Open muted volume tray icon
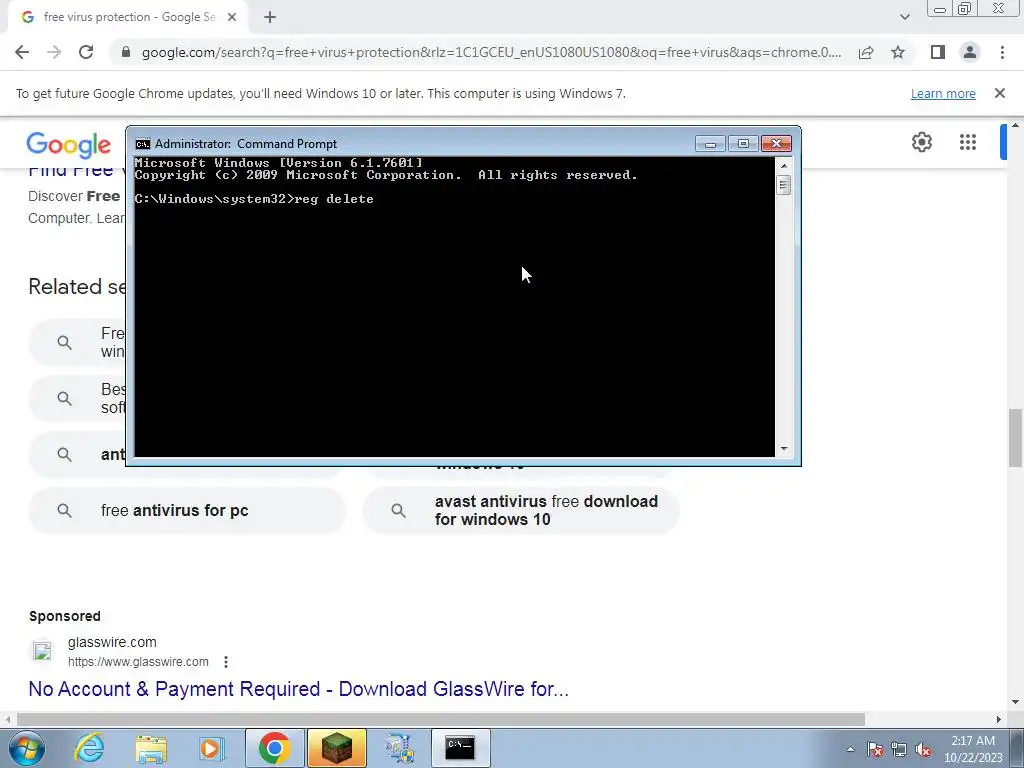1024x768 pixels. [x=923, y=749]
